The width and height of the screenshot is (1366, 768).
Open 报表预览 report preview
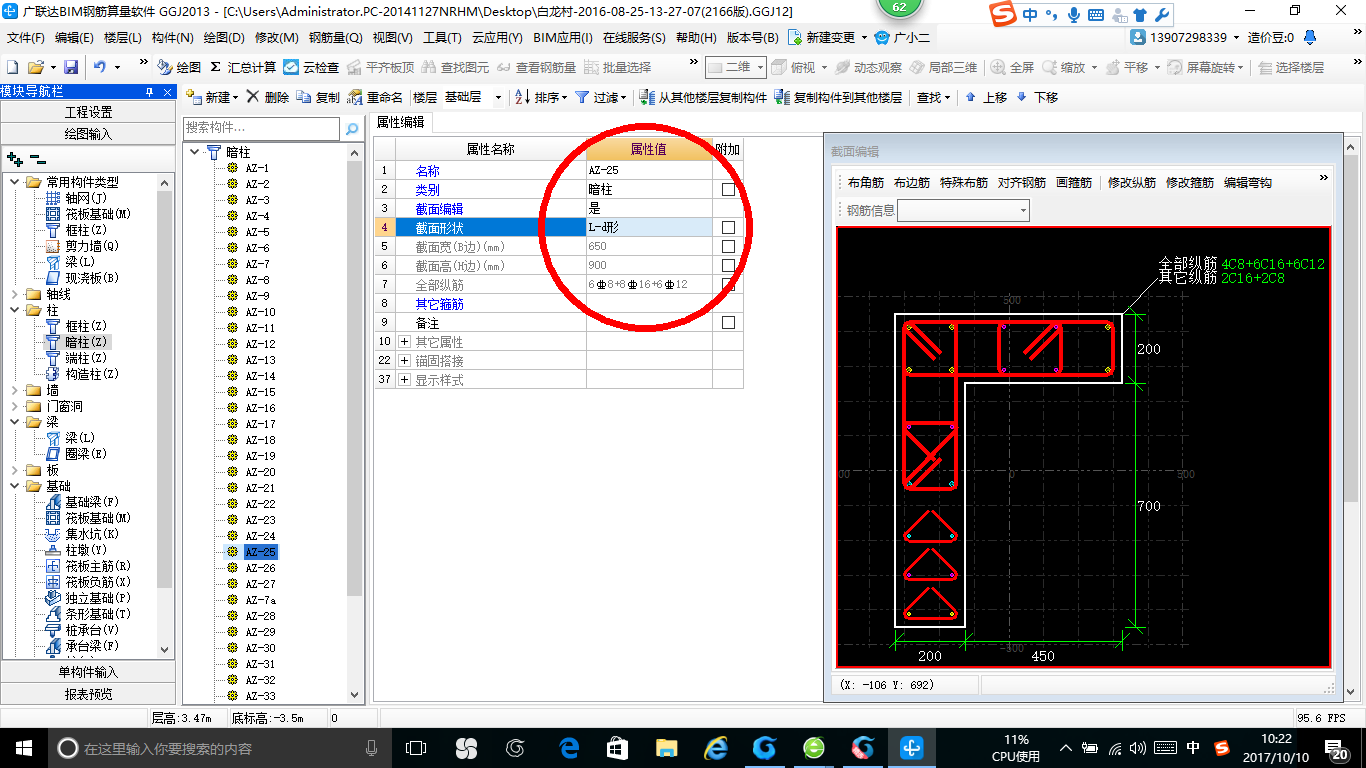(x=88, y=693)
